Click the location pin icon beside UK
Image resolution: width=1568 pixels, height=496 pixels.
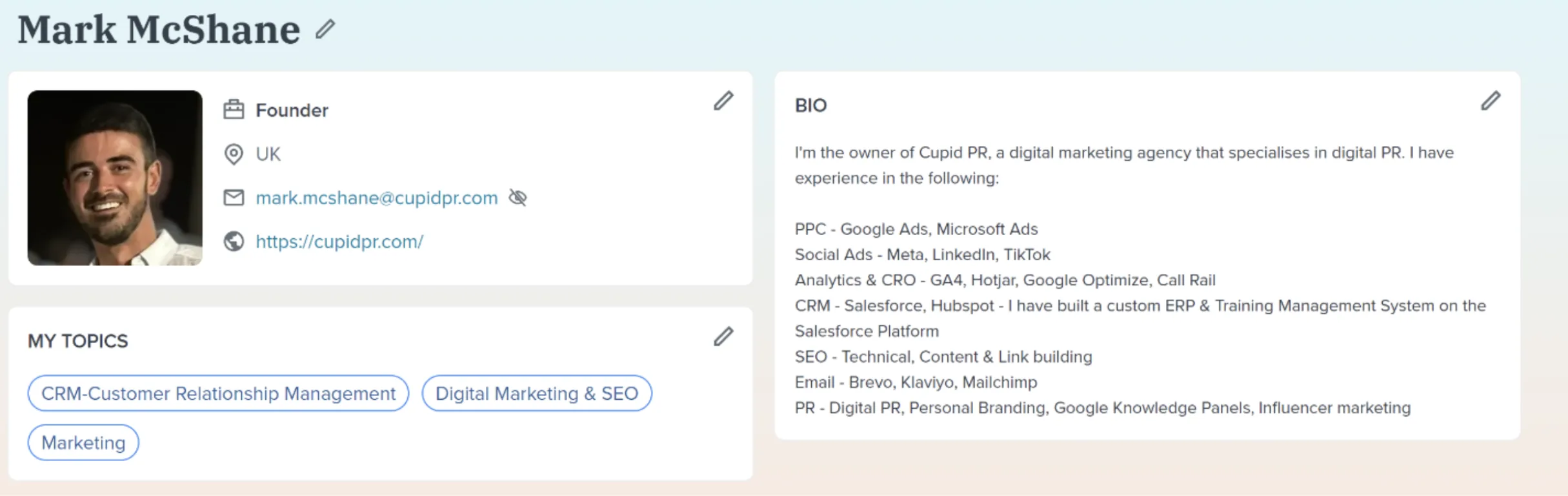[x=234, y=154]
